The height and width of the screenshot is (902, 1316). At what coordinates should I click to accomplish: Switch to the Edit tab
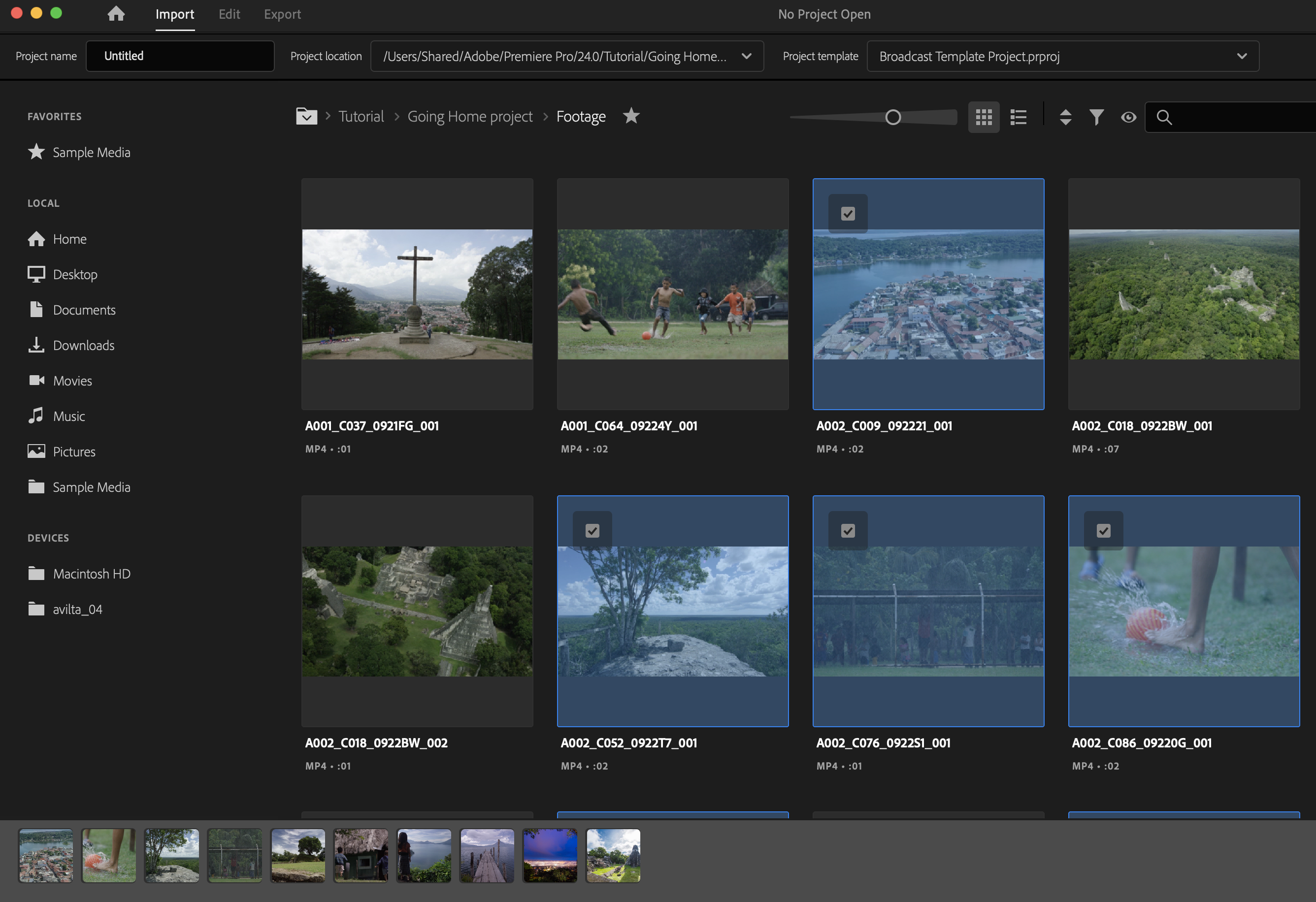pos(230,14)
